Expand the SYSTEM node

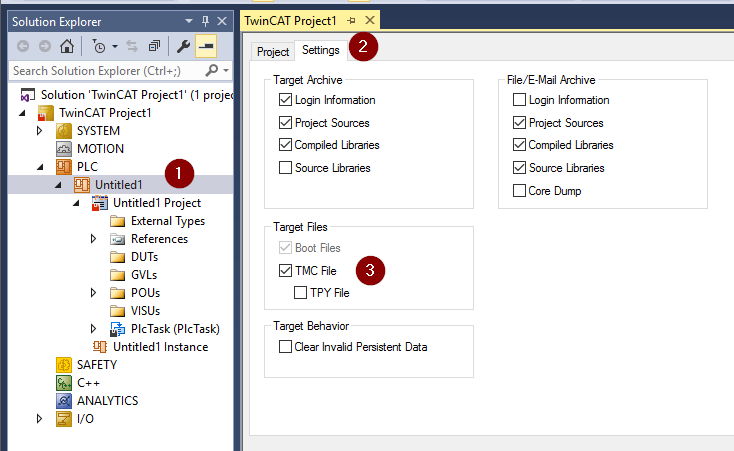coord(40,131)
